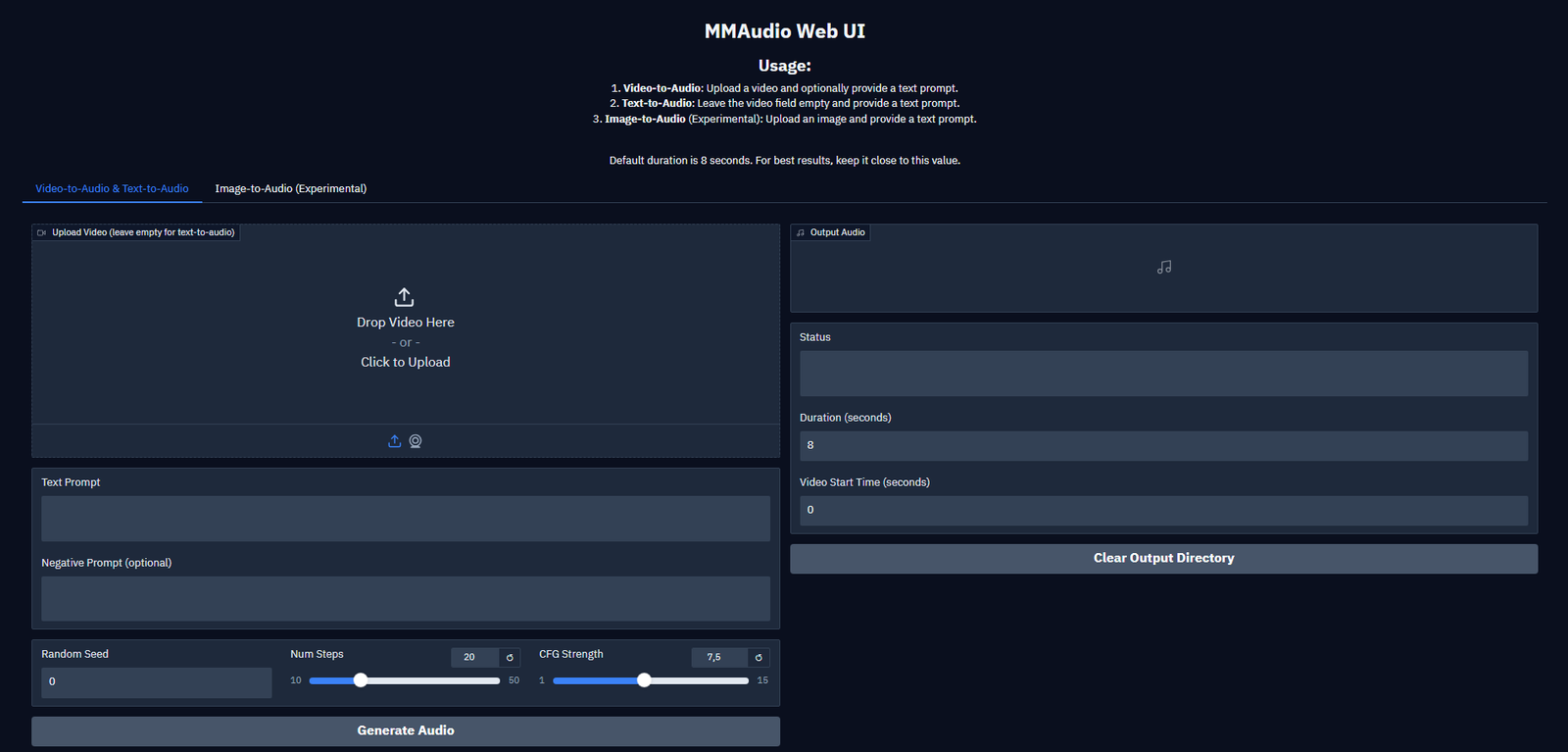This screenshot has height=752, width=1568.
Task: Click the Num Steps number box showing 20
Action: coord(474,657)
